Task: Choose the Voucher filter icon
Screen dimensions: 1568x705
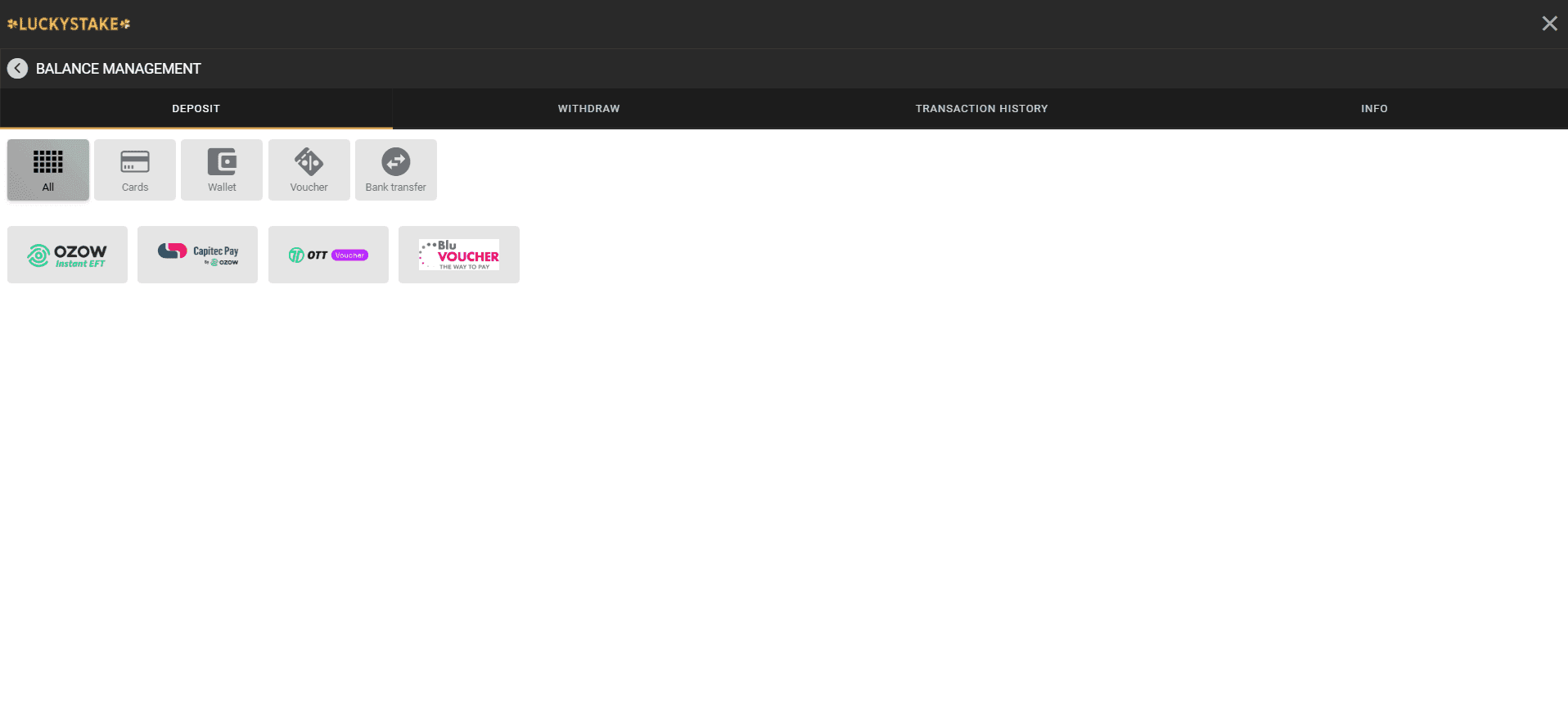Action: [x=309, y=162]
